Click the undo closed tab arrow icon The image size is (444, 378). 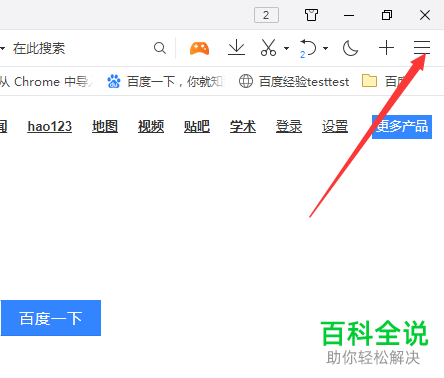pos(308,48)
